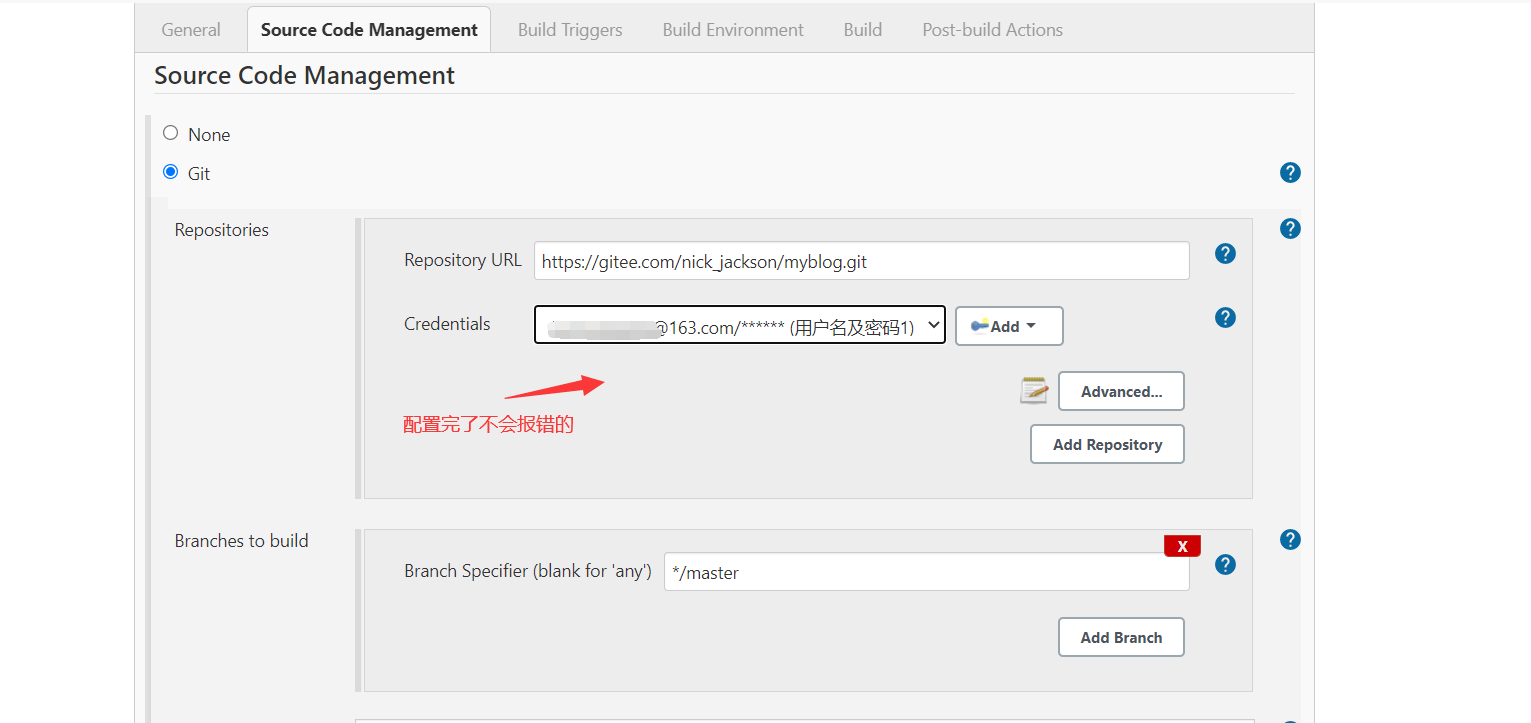
Task: Open the Add credentials dropdown button
Action: click(1009, 326)
